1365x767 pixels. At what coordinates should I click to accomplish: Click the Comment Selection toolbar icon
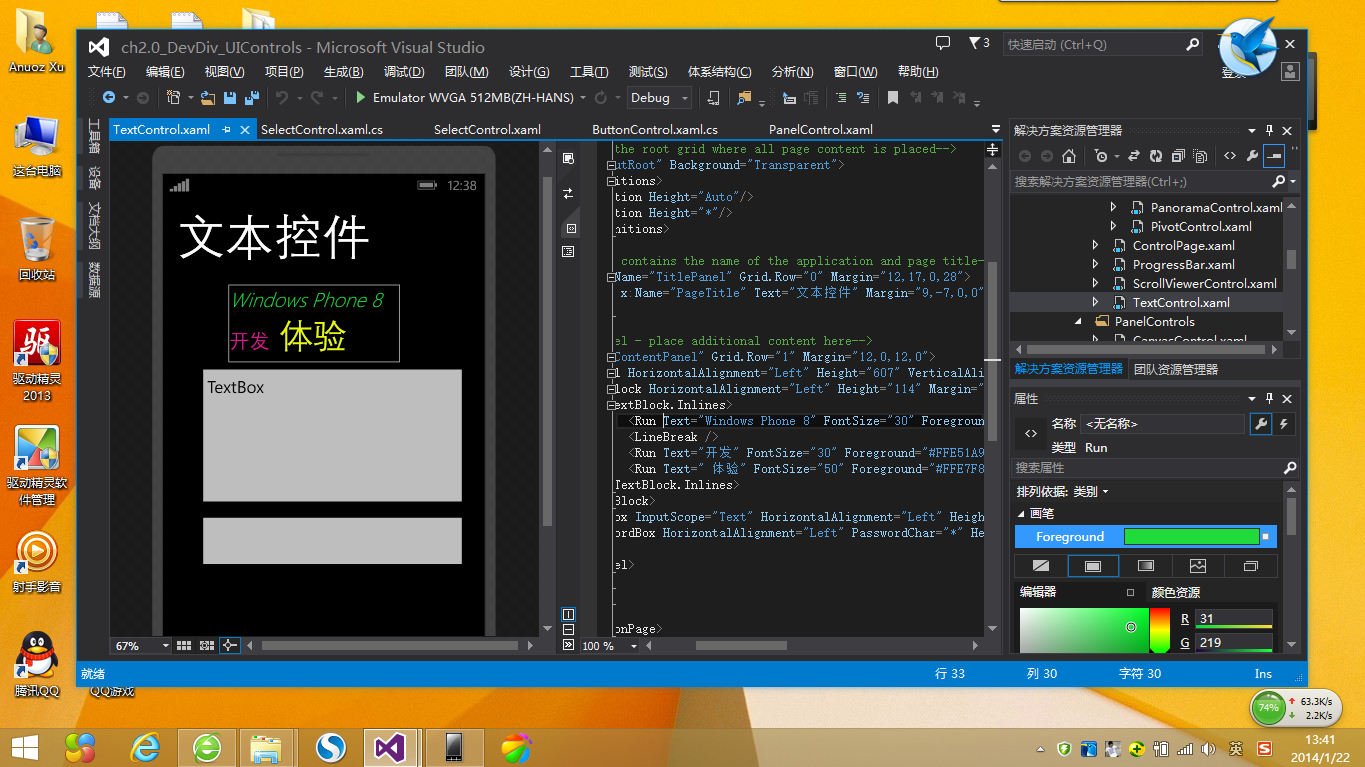coord(840,98)
